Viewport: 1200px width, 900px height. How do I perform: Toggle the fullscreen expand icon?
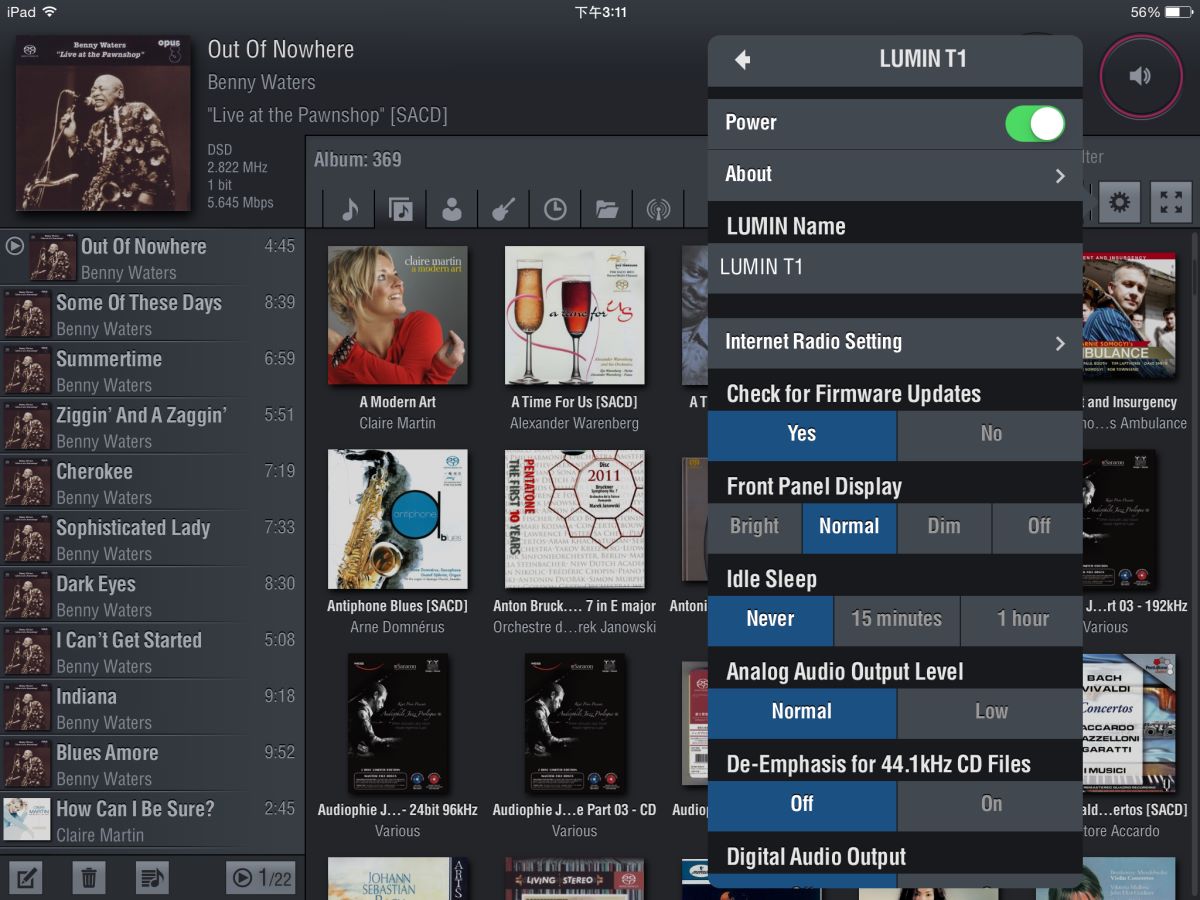1171,203
